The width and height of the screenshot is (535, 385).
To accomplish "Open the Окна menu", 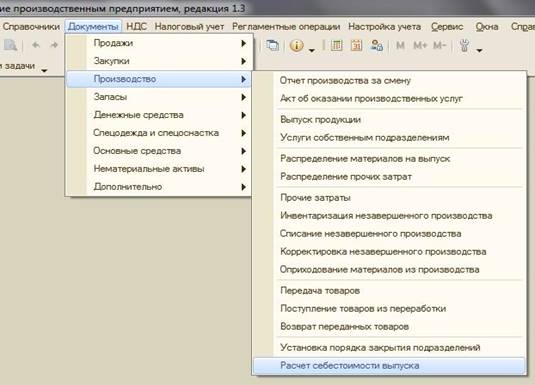I will (x=487, y=27).
